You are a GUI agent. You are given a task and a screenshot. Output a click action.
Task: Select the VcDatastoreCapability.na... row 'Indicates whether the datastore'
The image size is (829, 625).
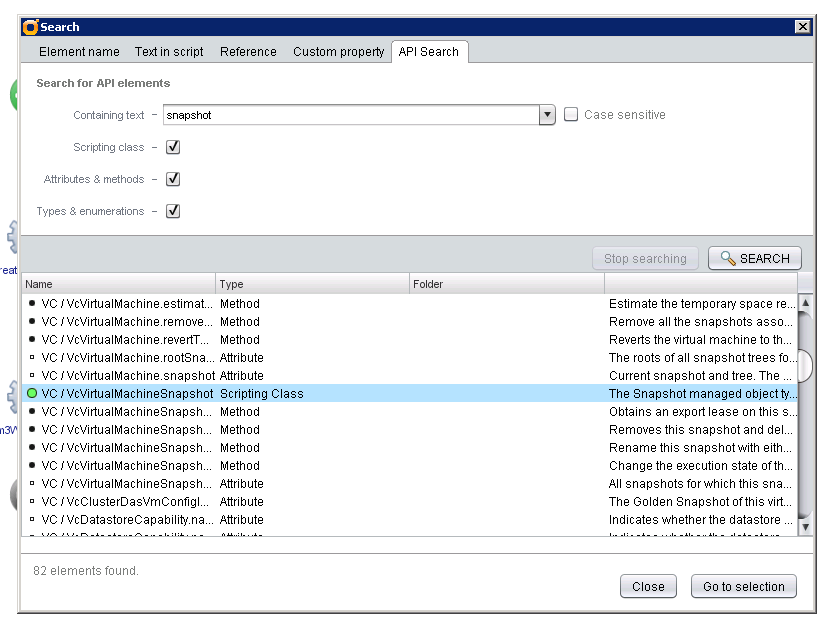click(409, 519)
